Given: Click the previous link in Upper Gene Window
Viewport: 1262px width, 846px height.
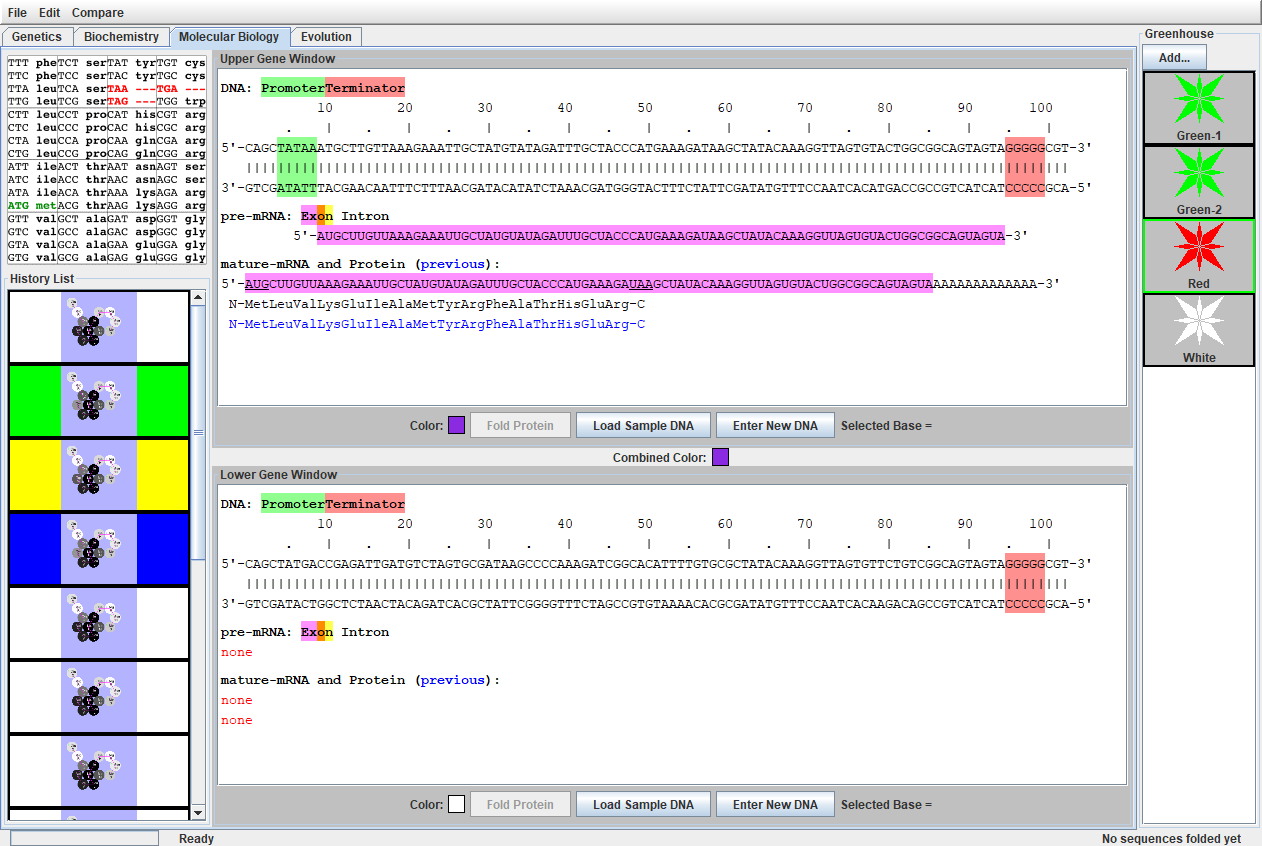Looking at the screenshot, I should [453, 264].
